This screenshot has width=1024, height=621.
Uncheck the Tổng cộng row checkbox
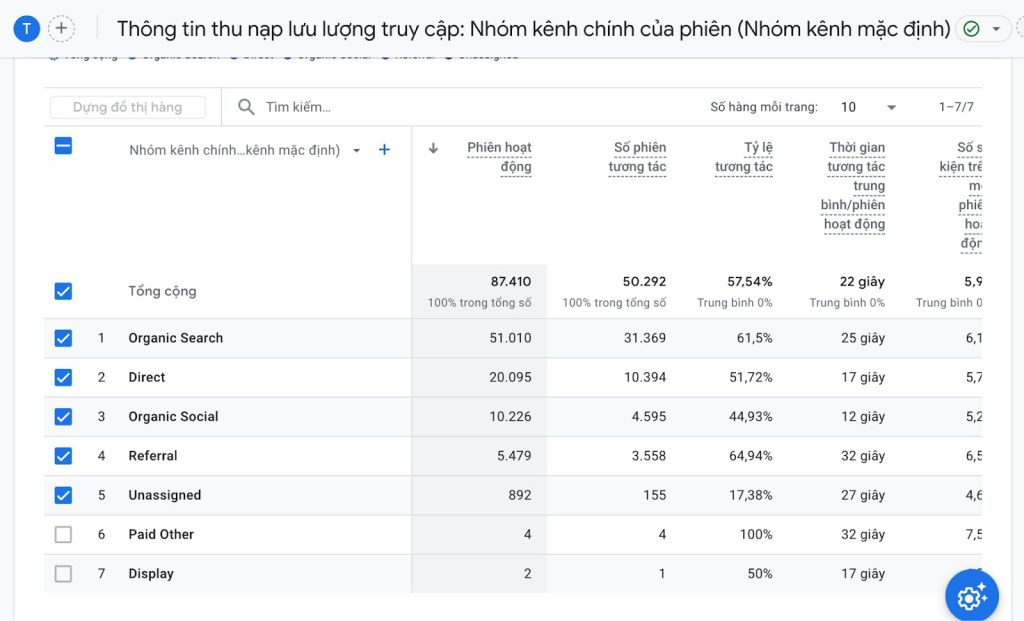click(63, 290)
